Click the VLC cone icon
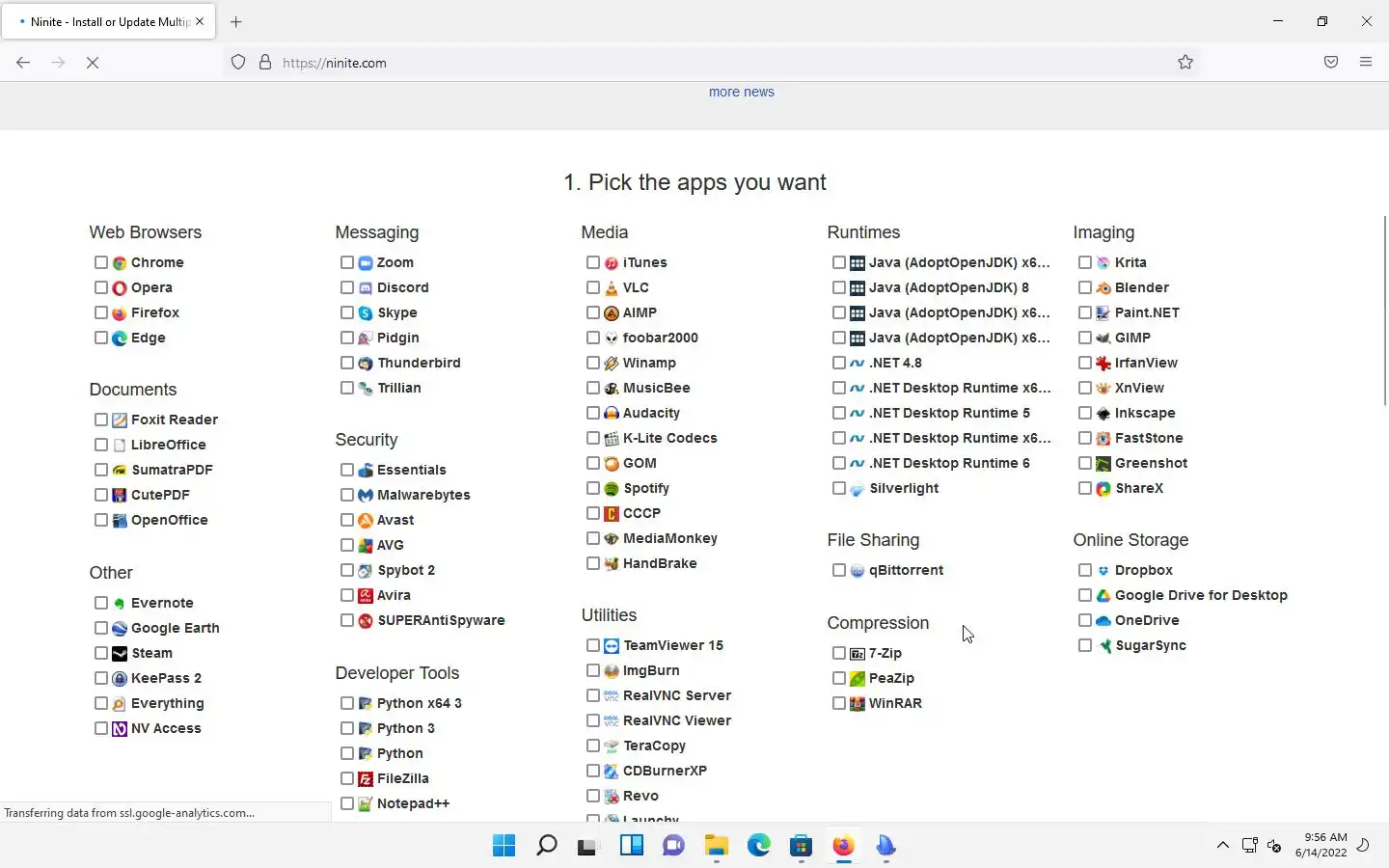 [612, 287]
